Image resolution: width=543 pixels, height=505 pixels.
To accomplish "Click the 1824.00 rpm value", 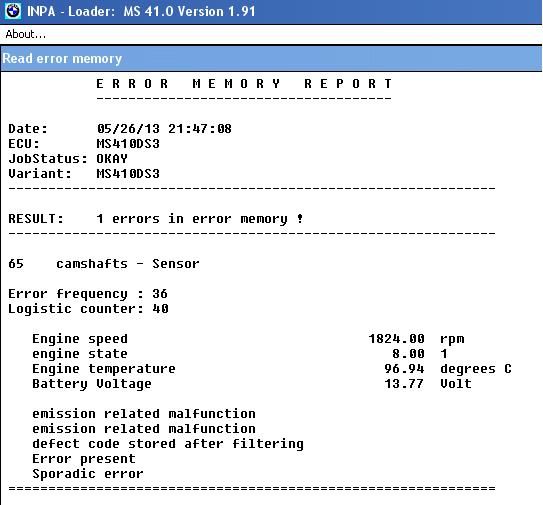I will click(x=417, y=339).
